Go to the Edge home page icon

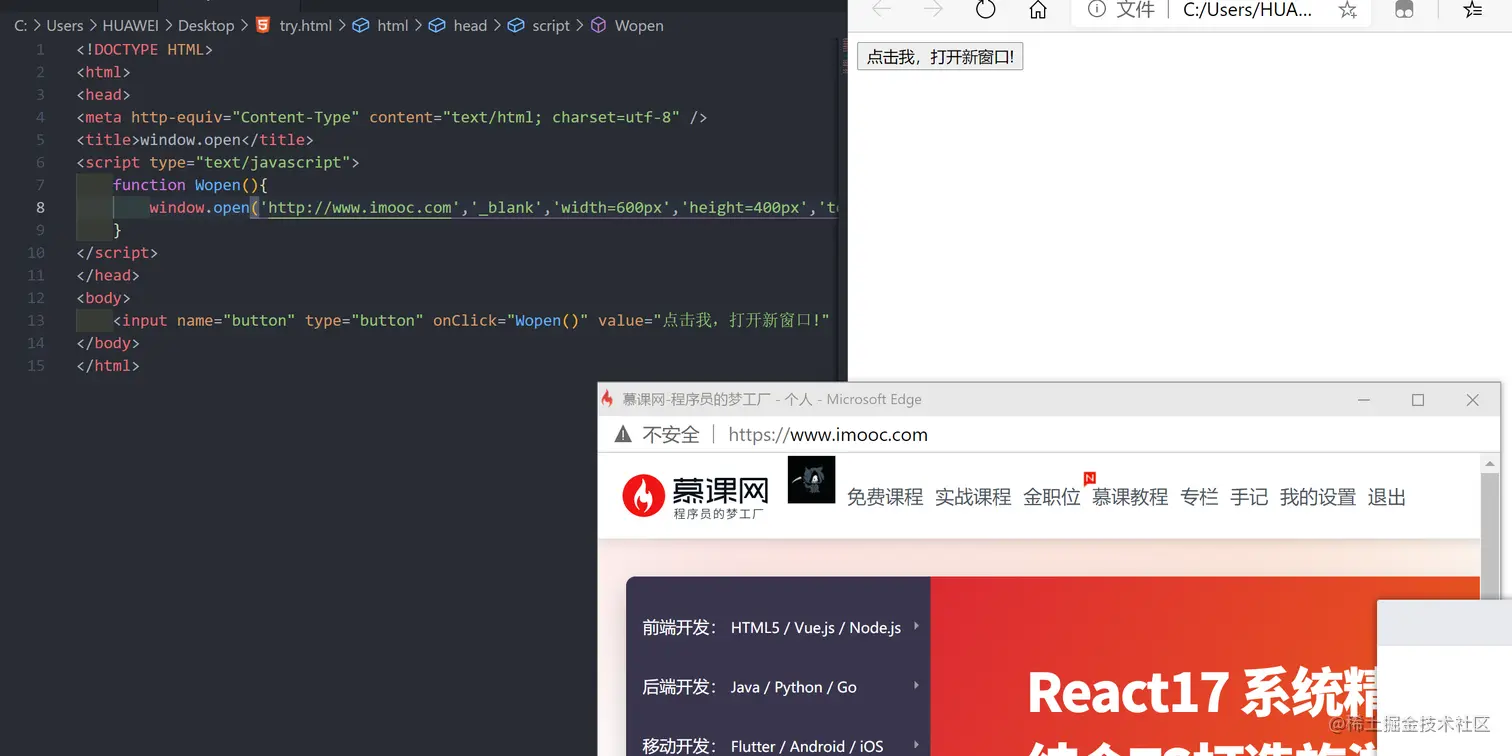coord(1038,10)
